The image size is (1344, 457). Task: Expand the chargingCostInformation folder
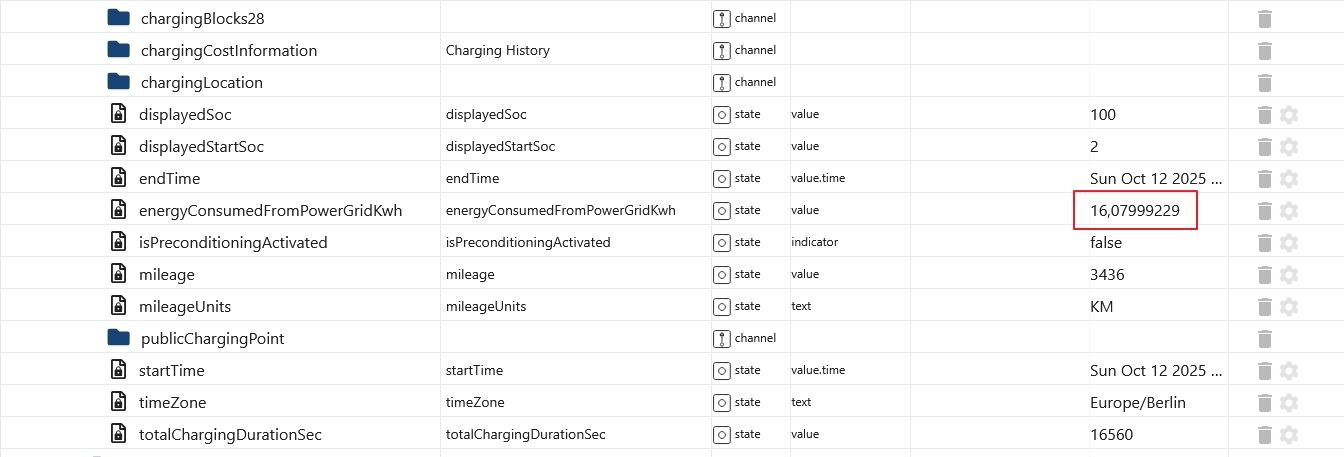pyautogui.click(x=119, y=50)
